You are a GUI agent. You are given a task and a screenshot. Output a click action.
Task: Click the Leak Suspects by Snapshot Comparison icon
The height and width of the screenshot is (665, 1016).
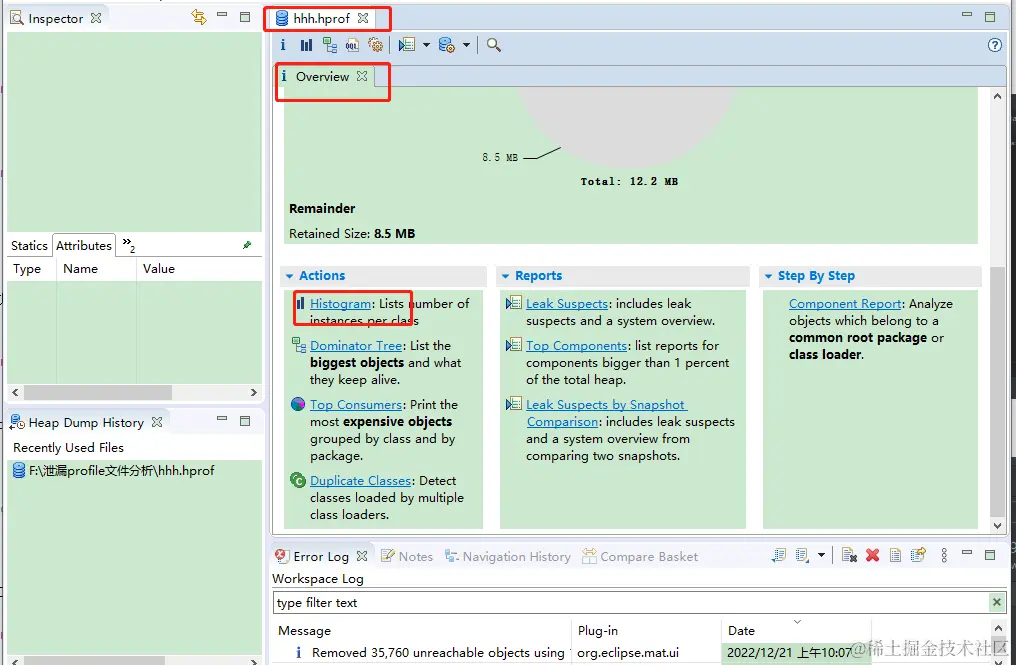514,404
